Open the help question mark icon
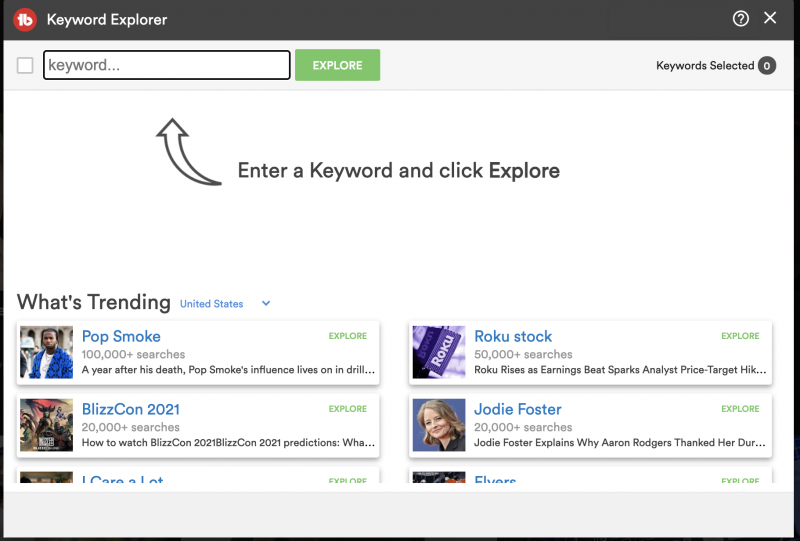The image size is (800, 541). [741, 19]
